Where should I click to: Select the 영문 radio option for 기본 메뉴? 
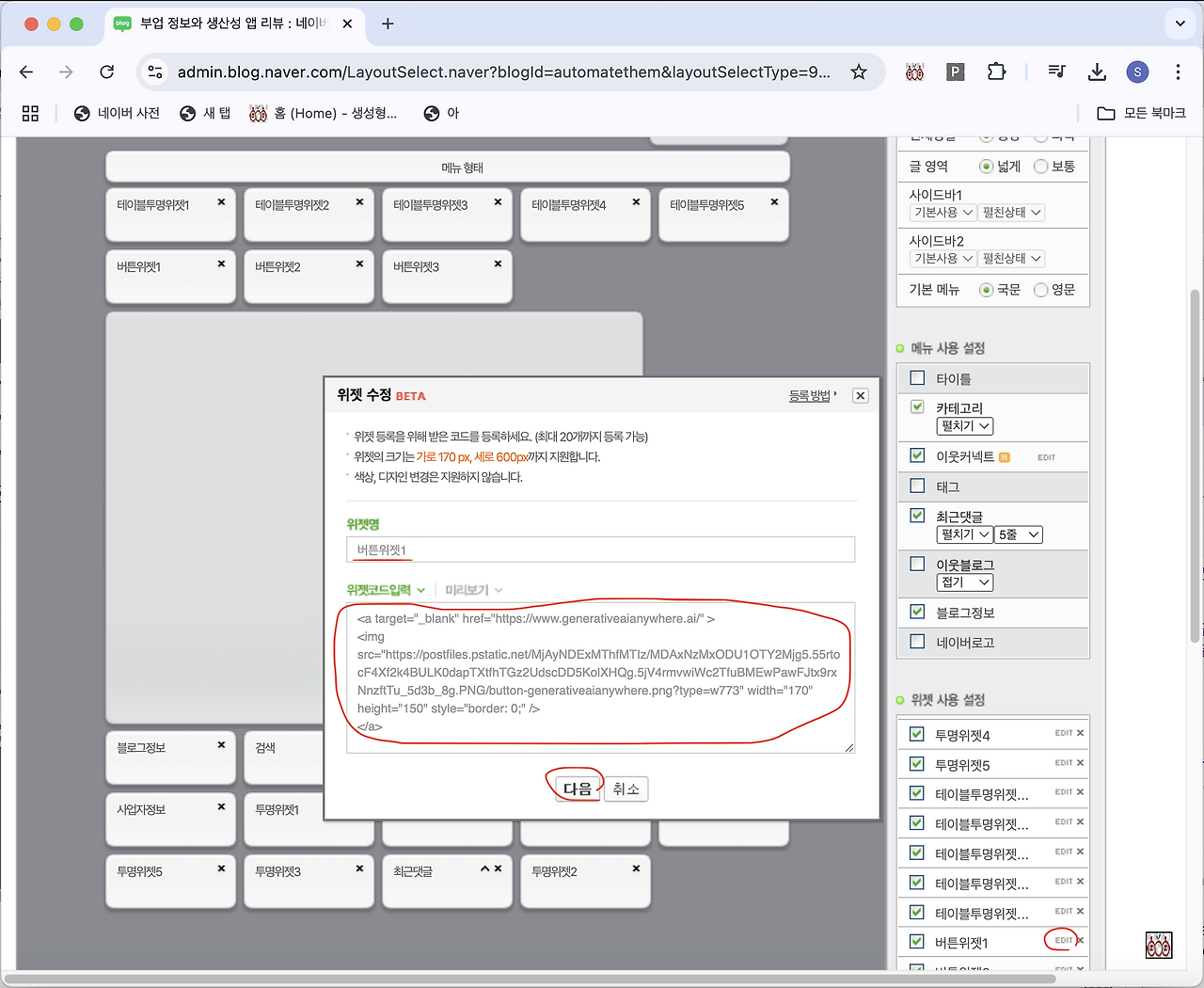[x=1040, y=290]
